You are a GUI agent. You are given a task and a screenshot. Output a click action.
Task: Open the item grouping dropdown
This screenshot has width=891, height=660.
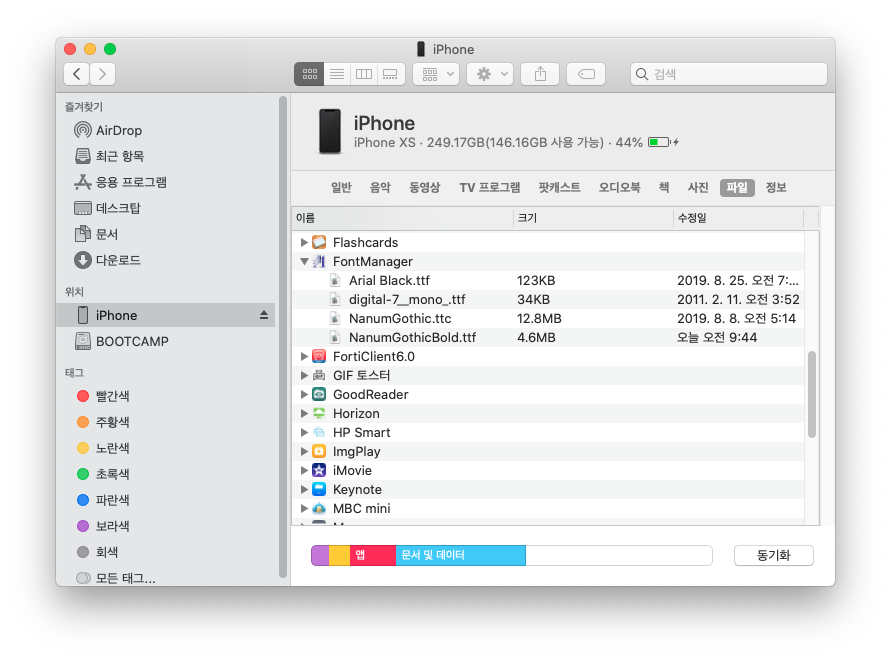[436, 74]
